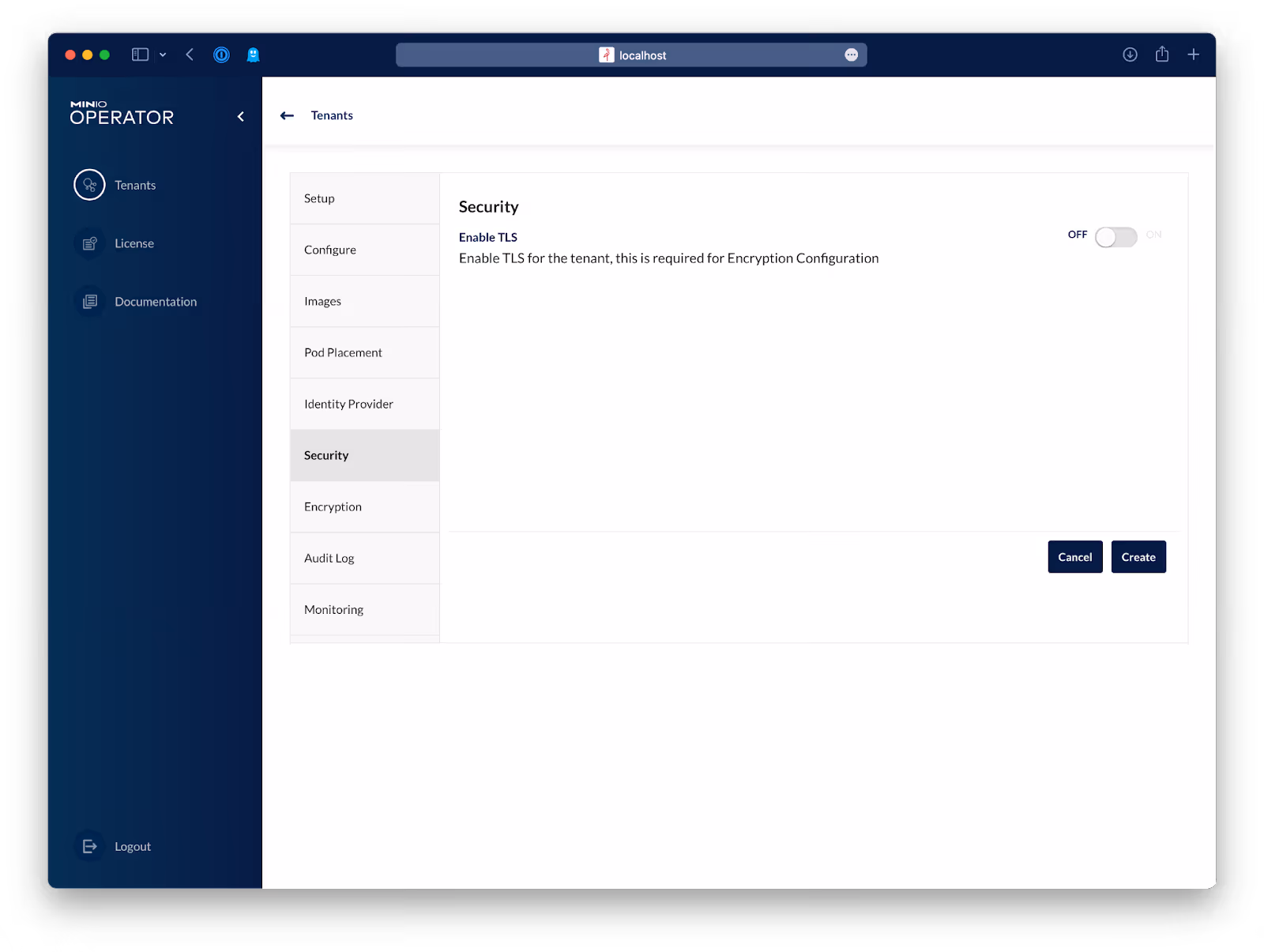The height and width of the screenshot is (952, 1264).
Task: Enable the TLS toggle switch
Action: (x=1115, y=237)
